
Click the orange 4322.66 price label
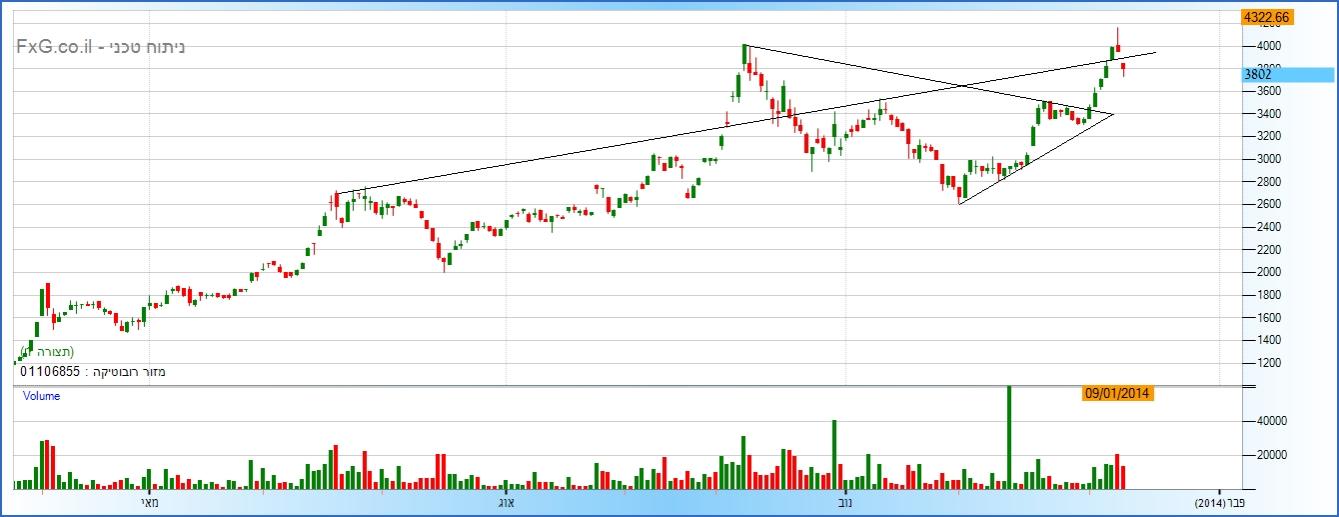click(1265, 17)
